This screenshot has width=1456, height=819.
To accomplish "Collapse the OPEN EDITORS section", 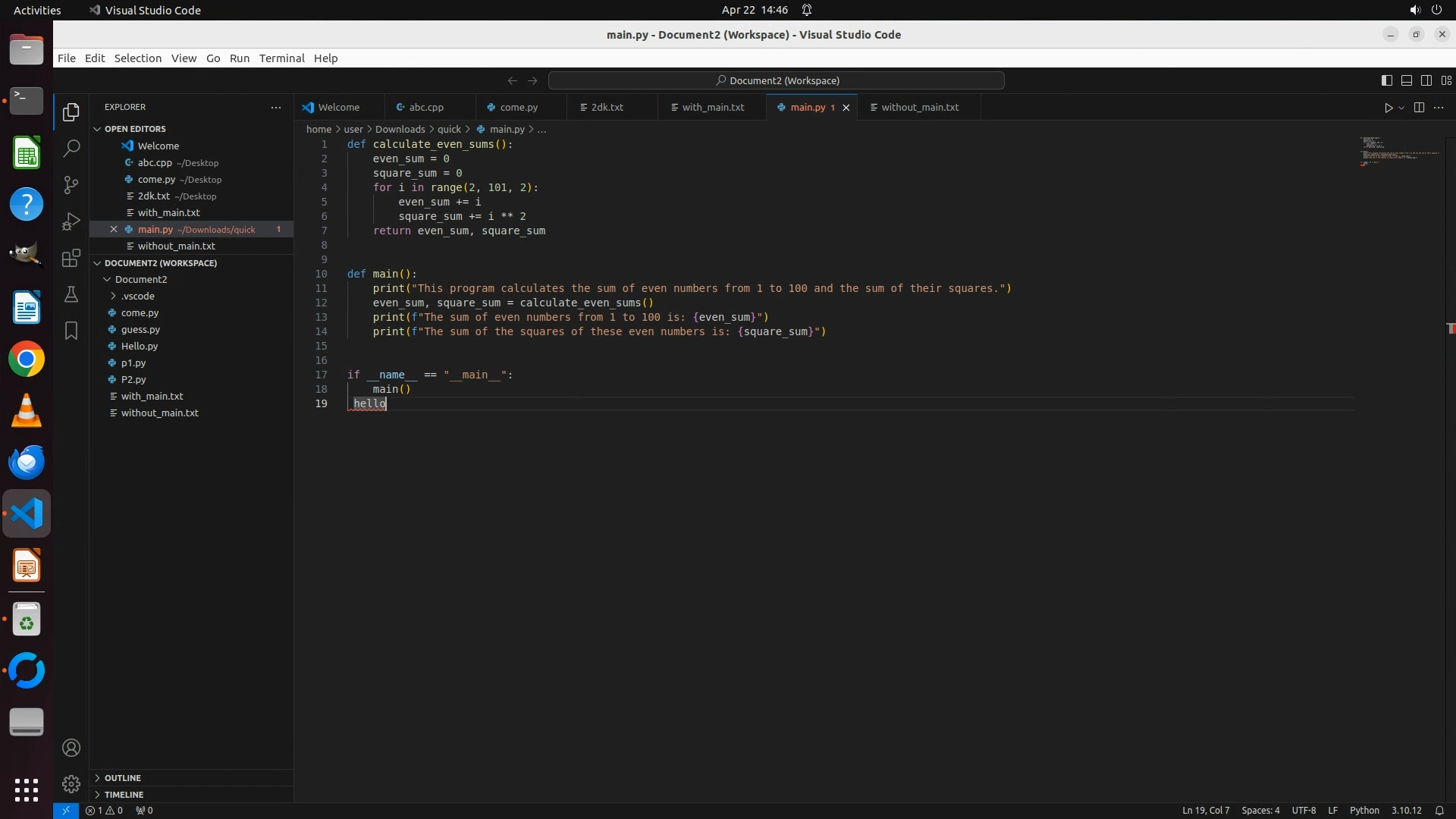I will [x=134, y=129].
